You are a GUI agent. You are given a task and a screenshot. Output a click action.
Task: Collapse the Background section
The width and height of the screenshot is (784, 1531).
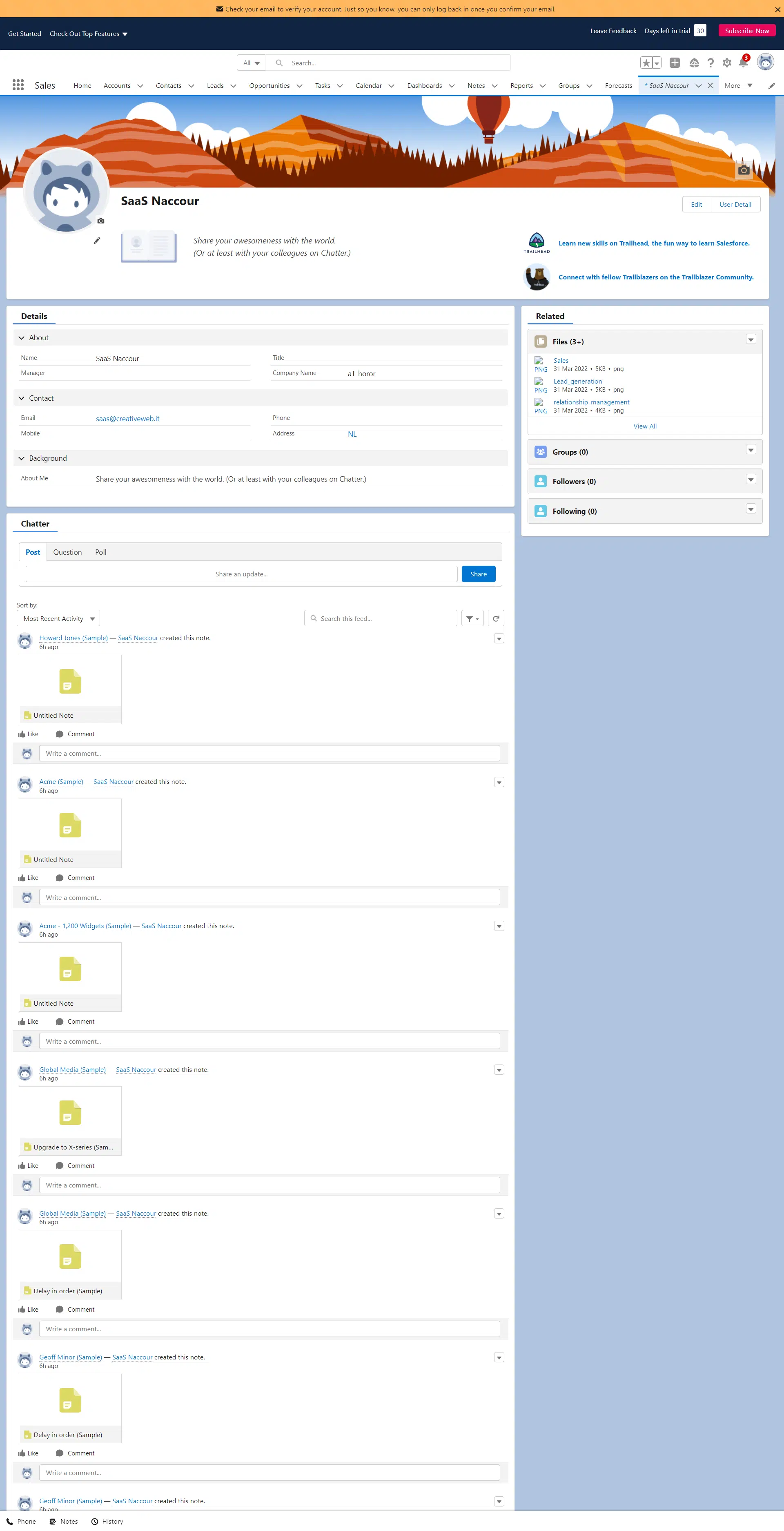click(22, 458)
